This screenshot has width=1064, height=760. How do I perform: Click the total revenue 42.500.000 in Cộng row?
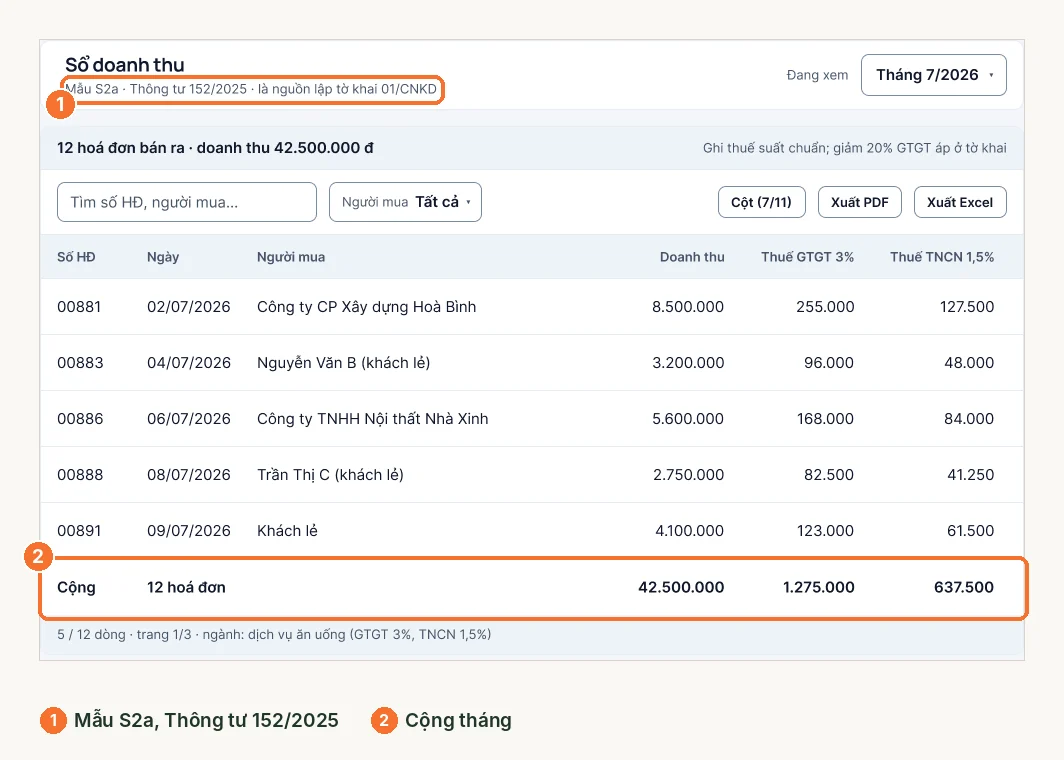pos(681,587)
